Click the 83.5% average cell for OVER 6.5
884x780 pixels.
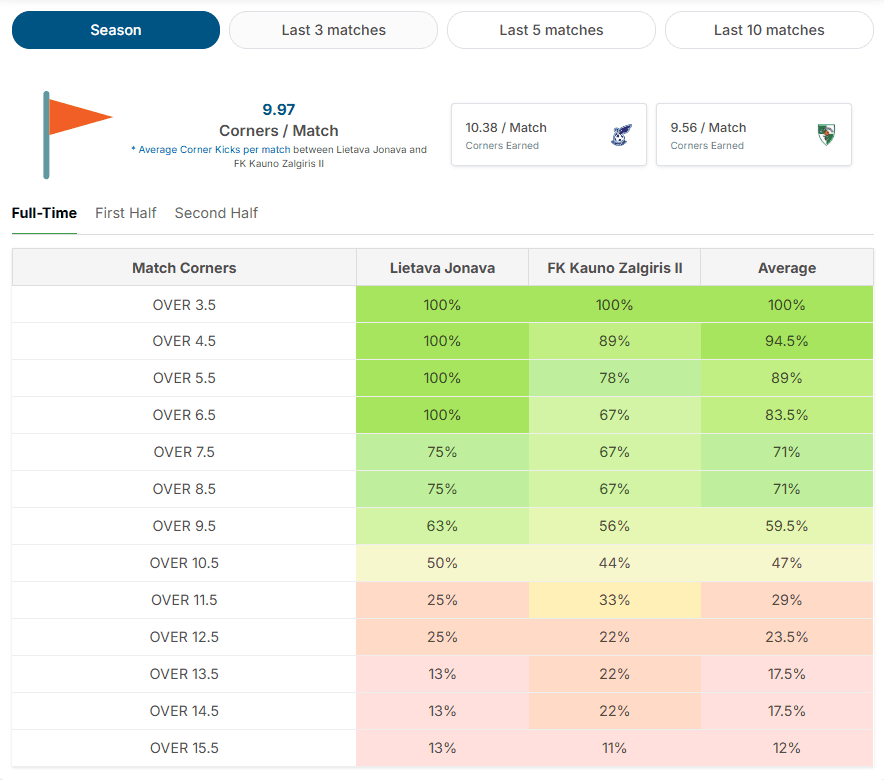(787, 415)
